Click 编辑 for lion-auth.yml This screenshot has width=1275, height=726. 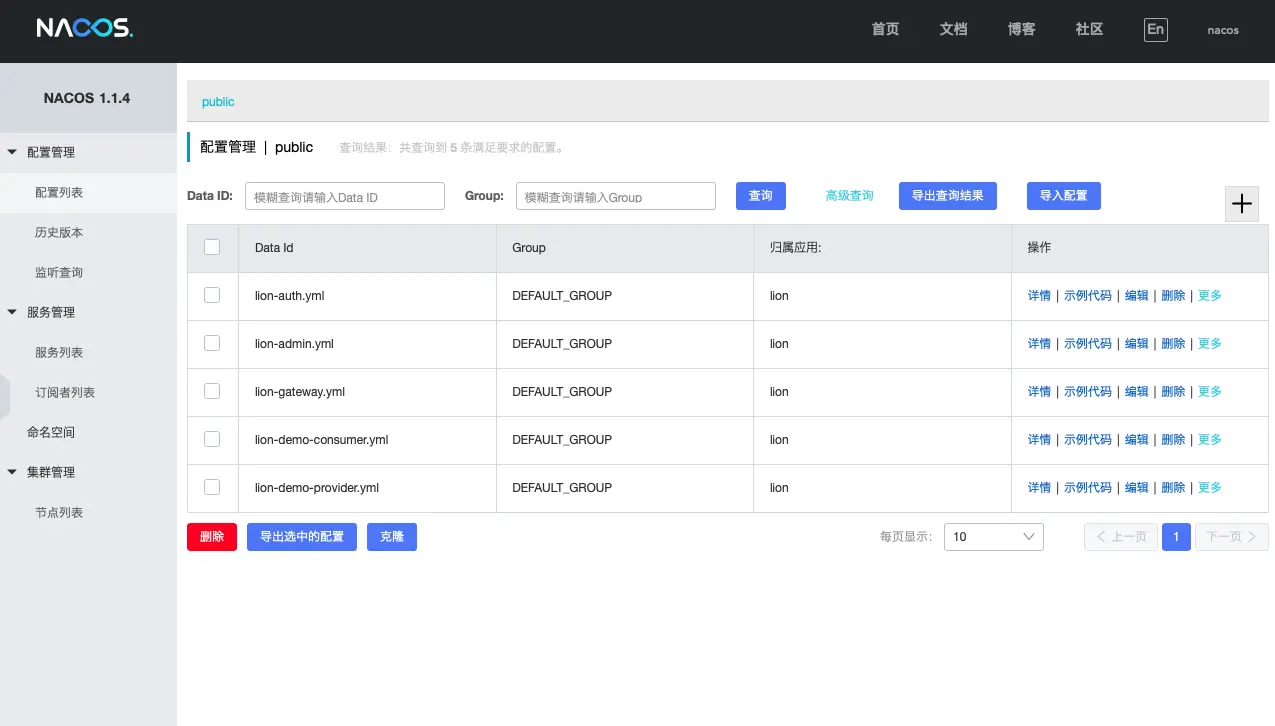(x=1136, y=296)
